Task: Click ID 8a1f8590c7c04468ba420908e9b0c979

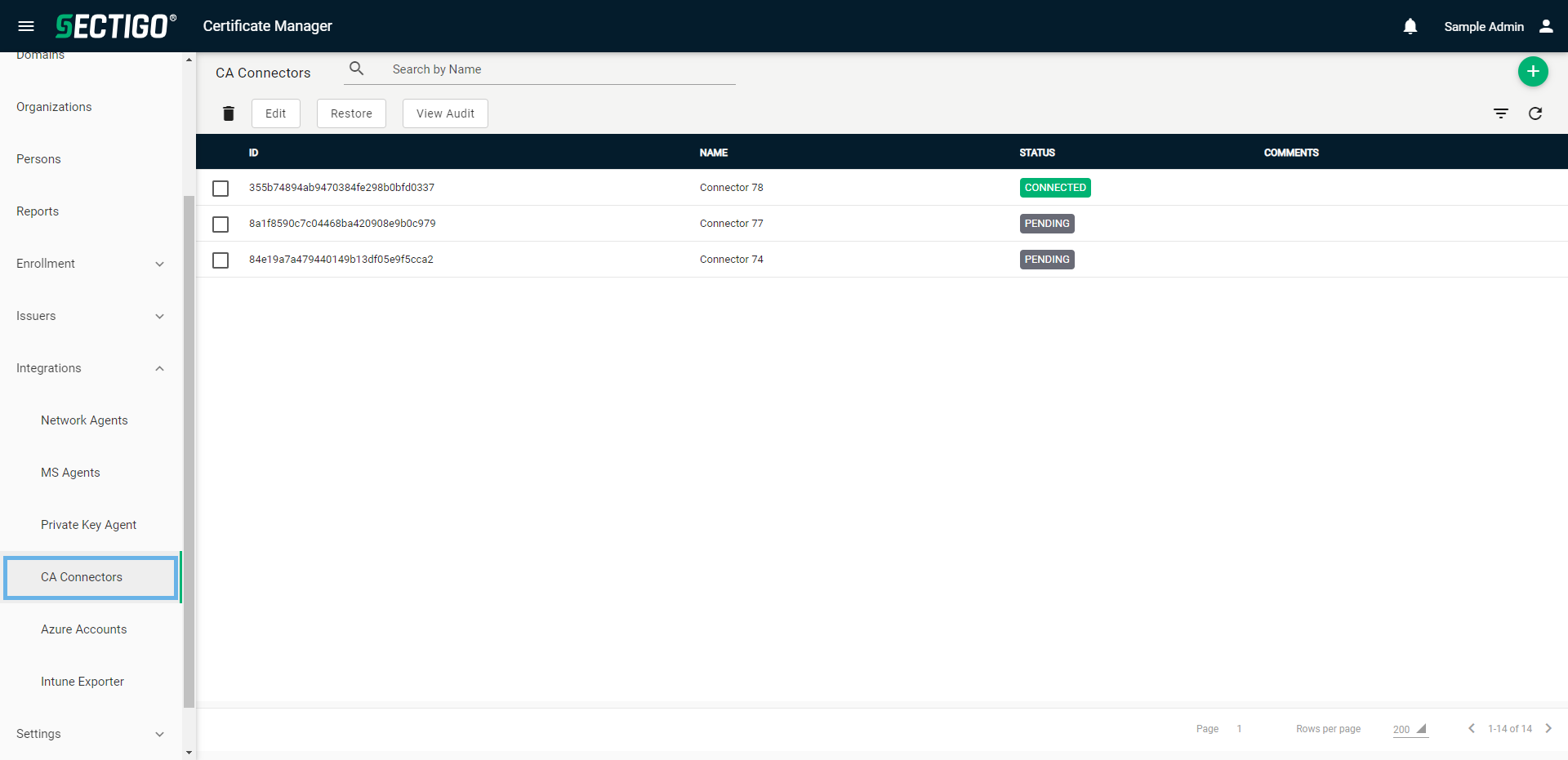Action: [342, 224]
